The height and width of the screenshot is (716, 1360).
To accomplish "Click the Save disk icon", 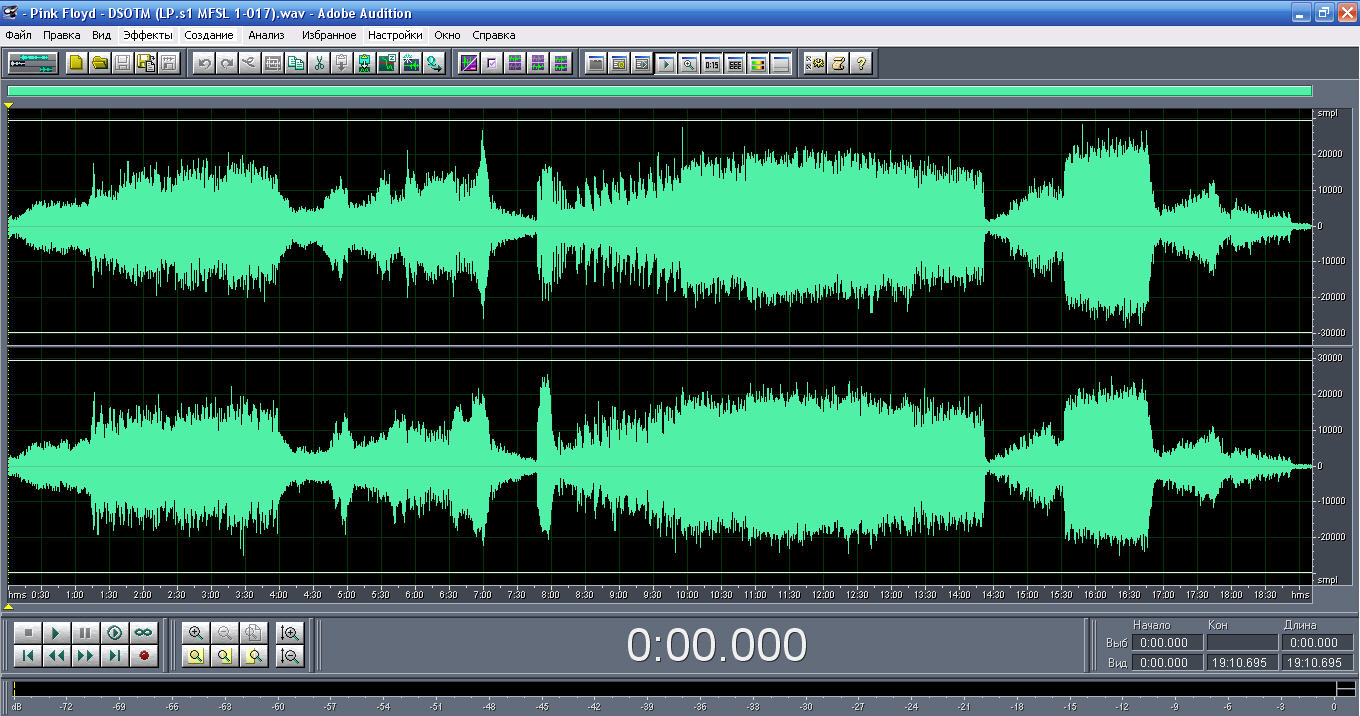I will 123,63.
